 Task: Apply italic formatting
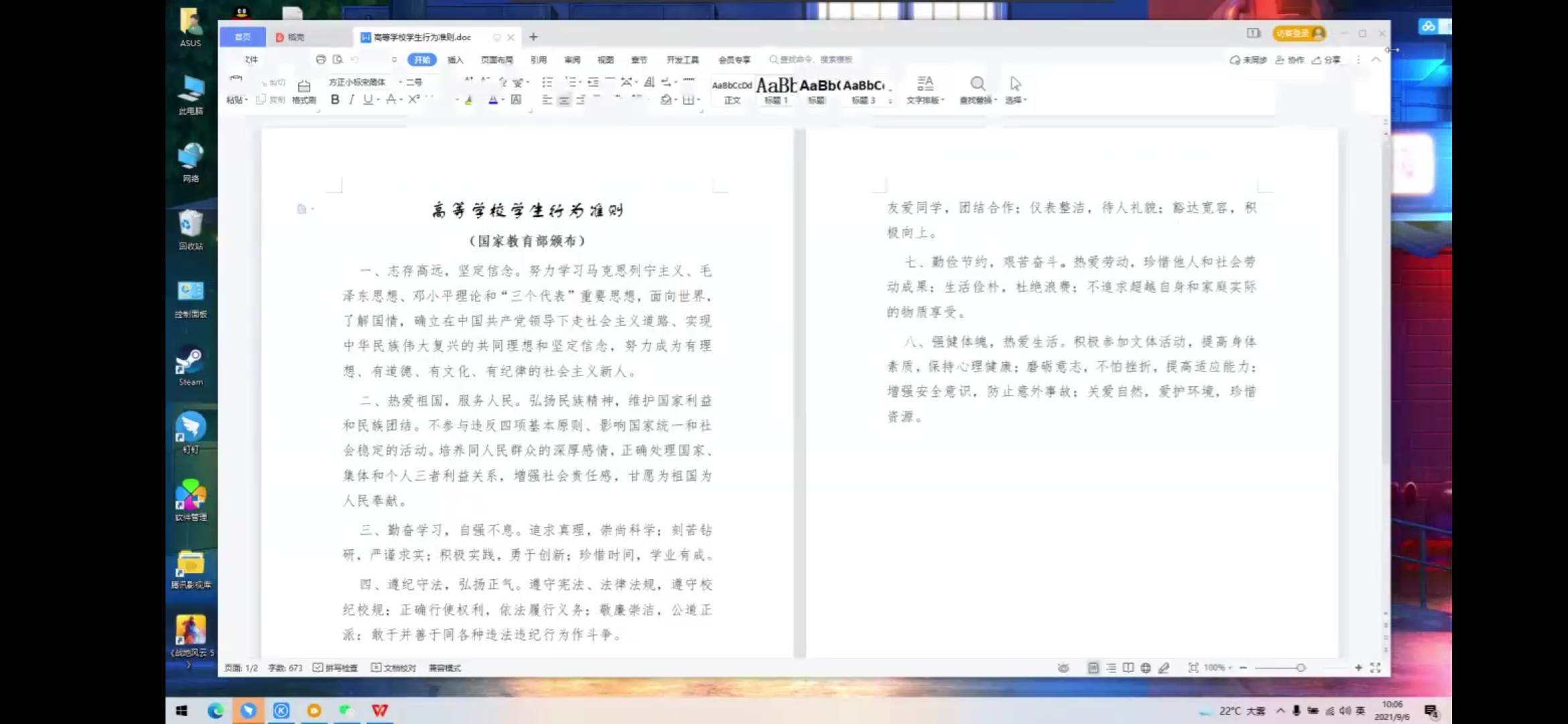tap(351, 99)
